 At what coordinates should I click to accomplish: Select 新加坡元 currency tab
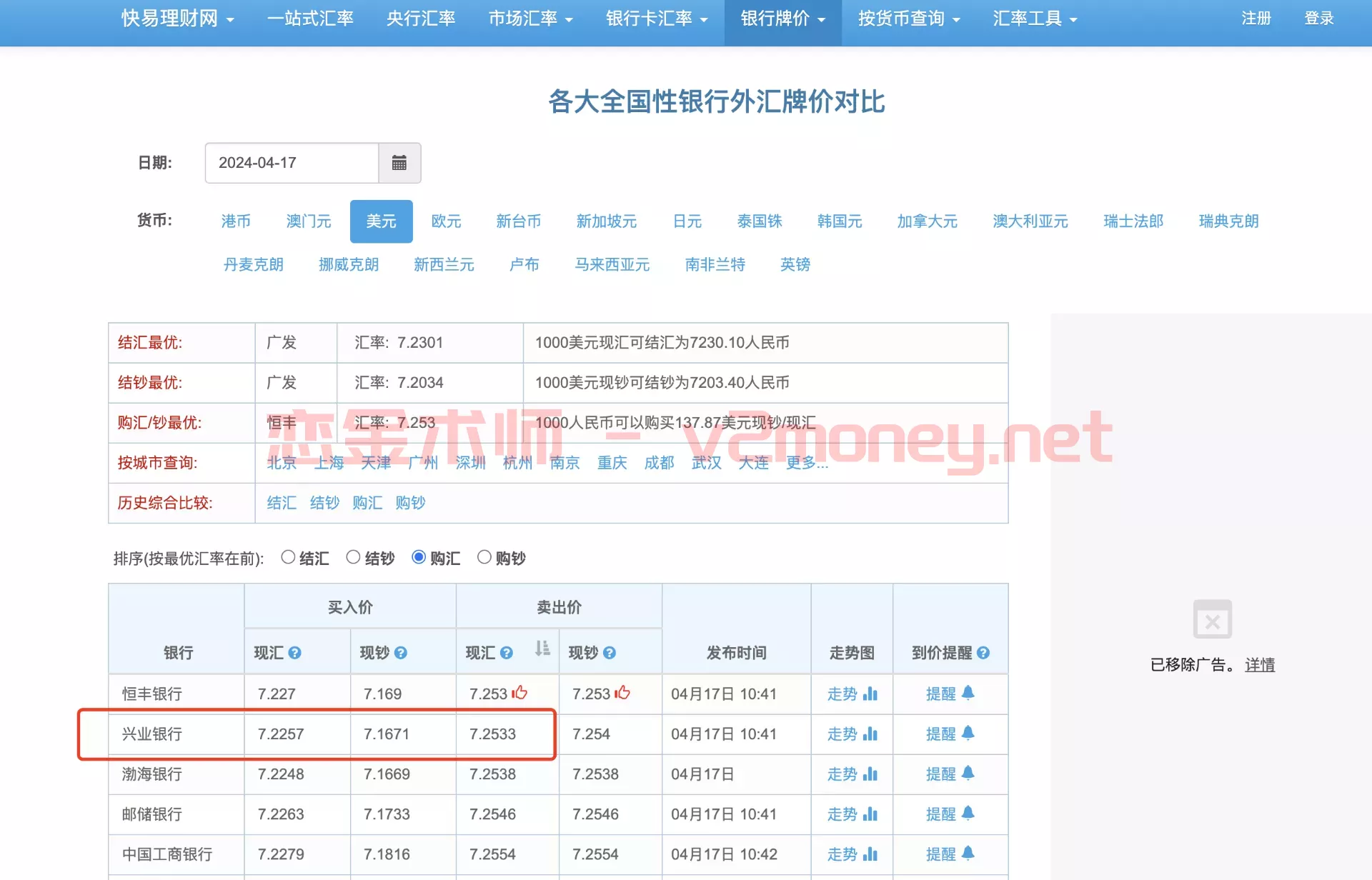pos(607,221)
